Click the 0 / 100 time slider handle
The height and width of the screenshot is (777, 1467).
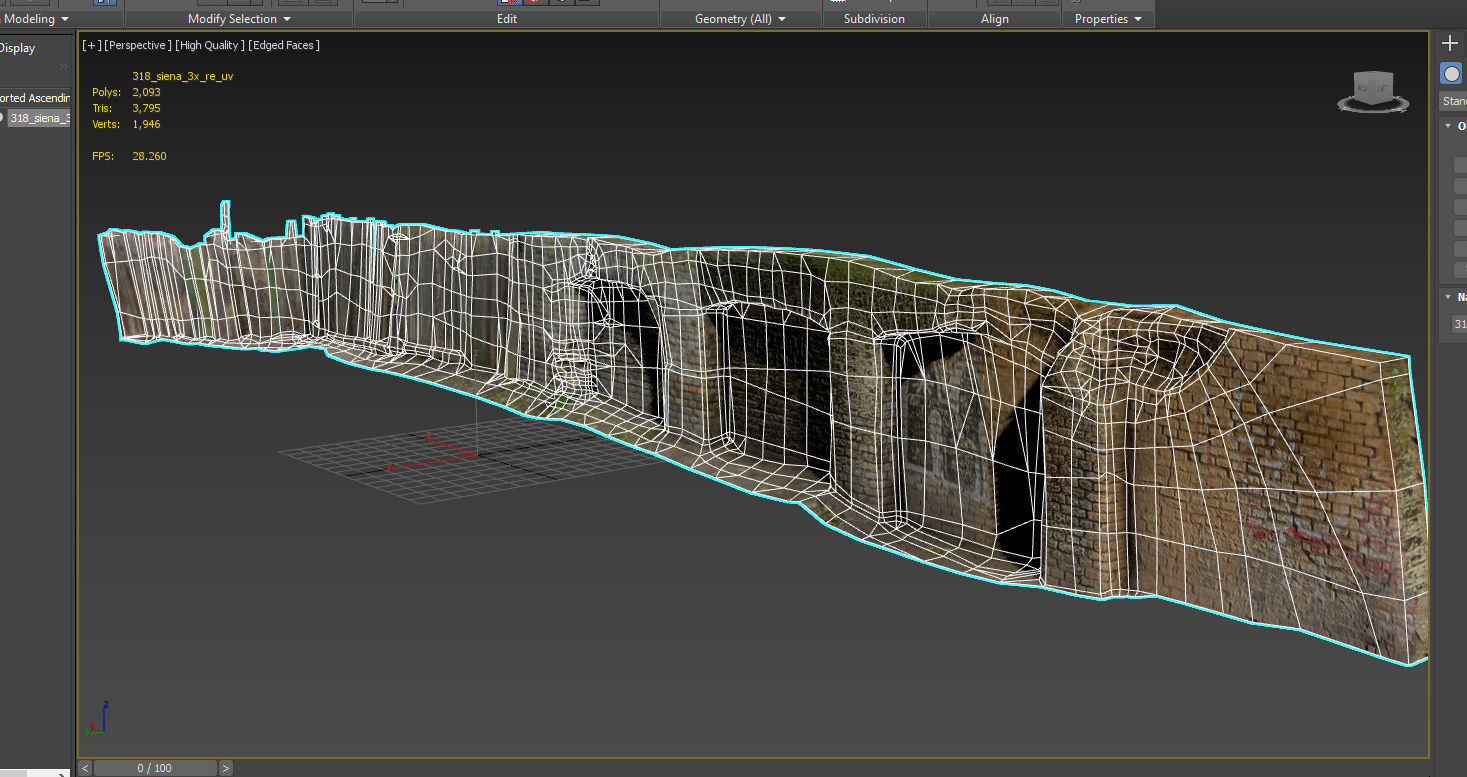point(155,768)
